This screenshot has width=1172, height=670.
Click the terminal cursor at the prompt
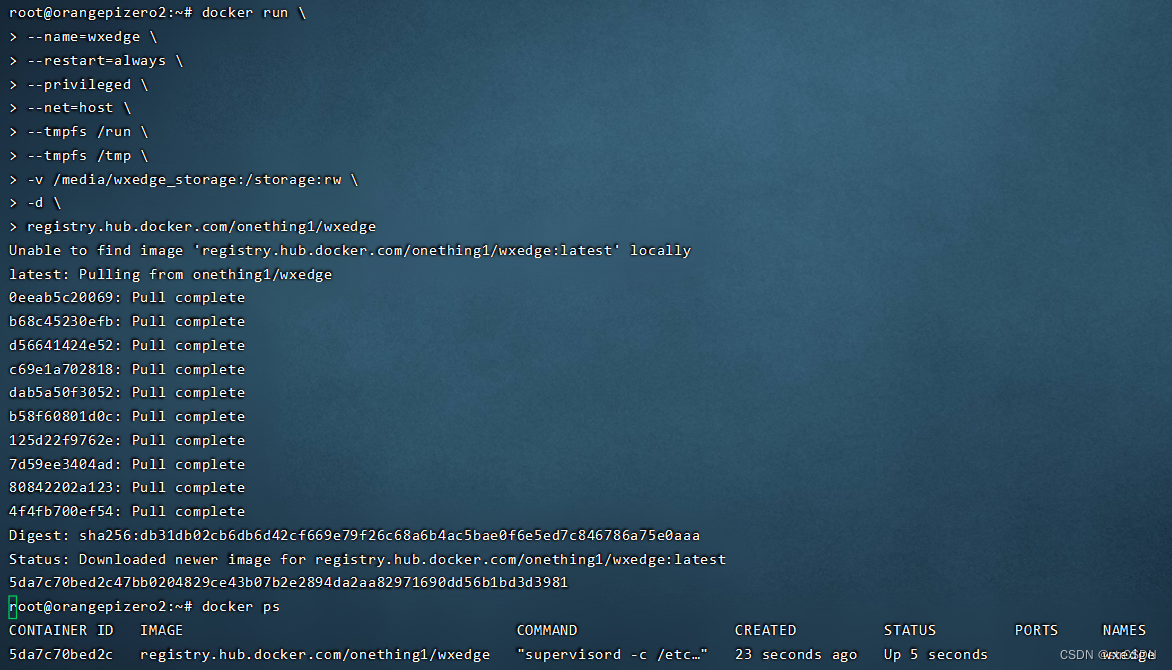(10, 606)
